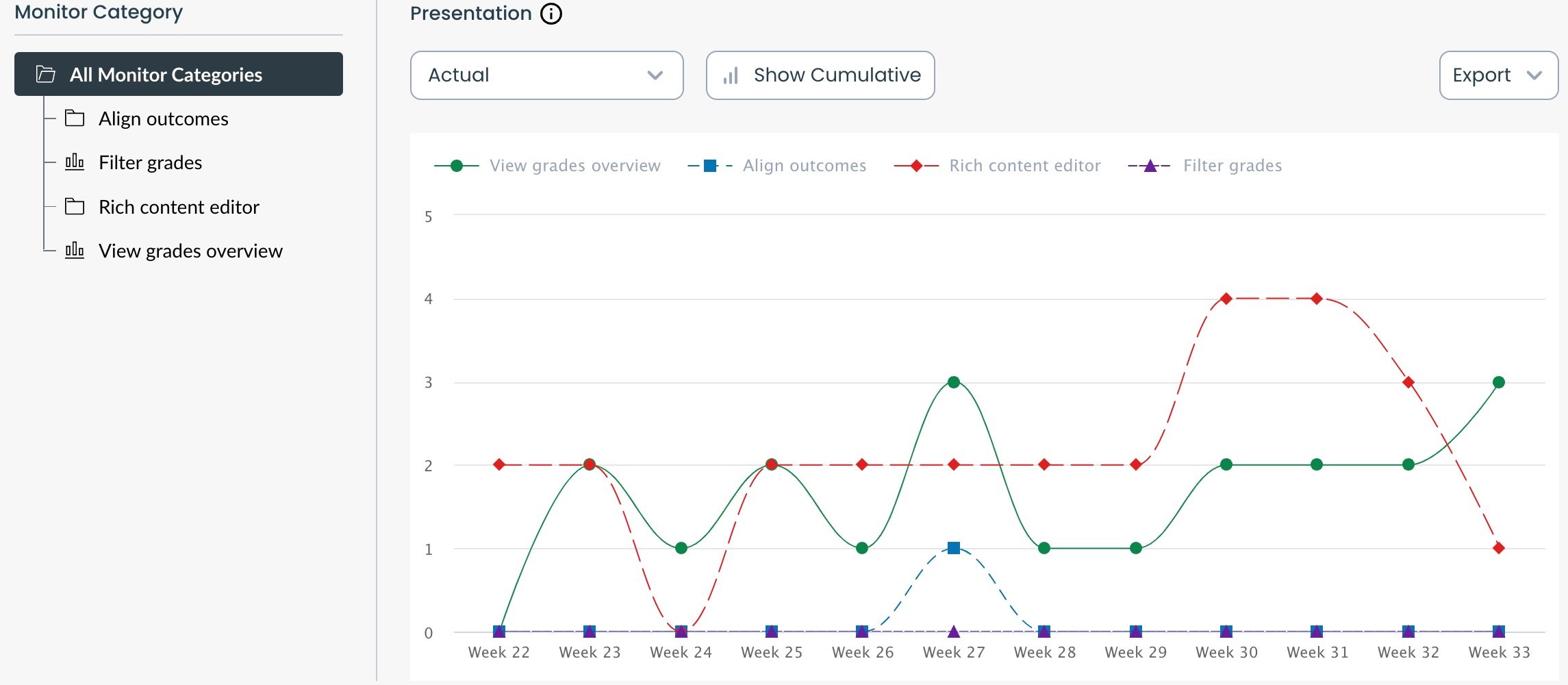Click the folder icon beside All Monitor Categories
The height and width of the screenshot is (685, 1568).
(x=45, y=75)
